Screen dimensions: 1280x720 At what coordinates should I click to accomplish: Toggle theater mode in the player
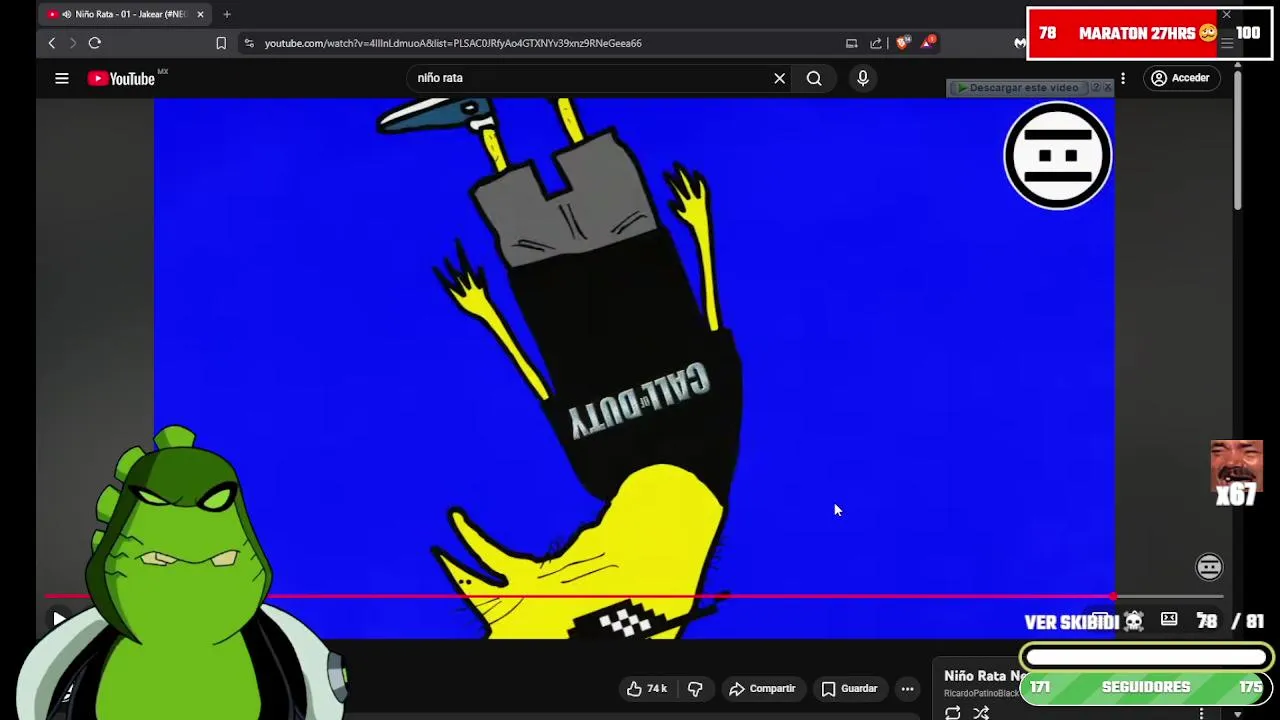[1169, 620]
